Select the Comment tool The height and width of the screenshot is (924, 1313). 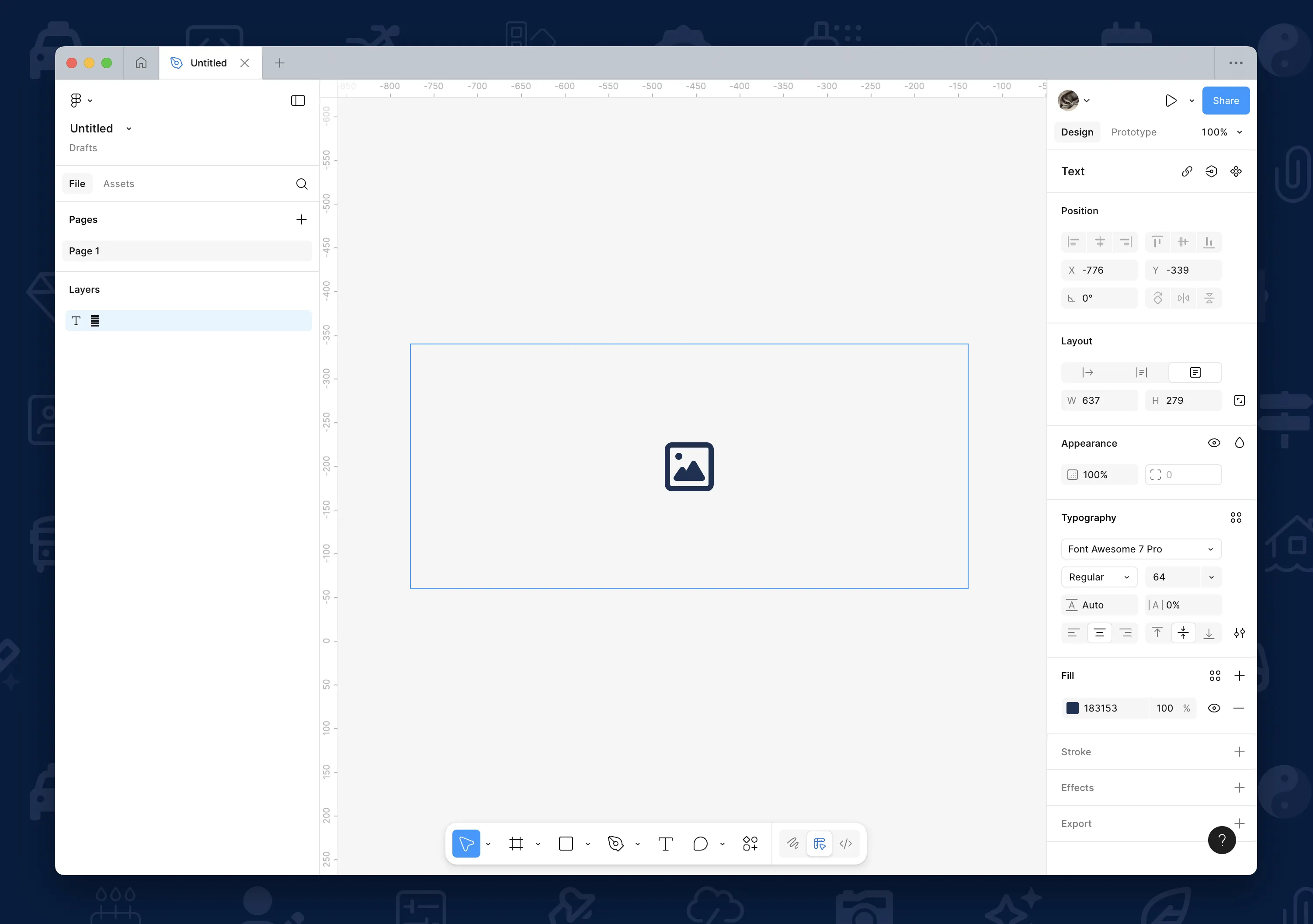[x=700, y=844]
